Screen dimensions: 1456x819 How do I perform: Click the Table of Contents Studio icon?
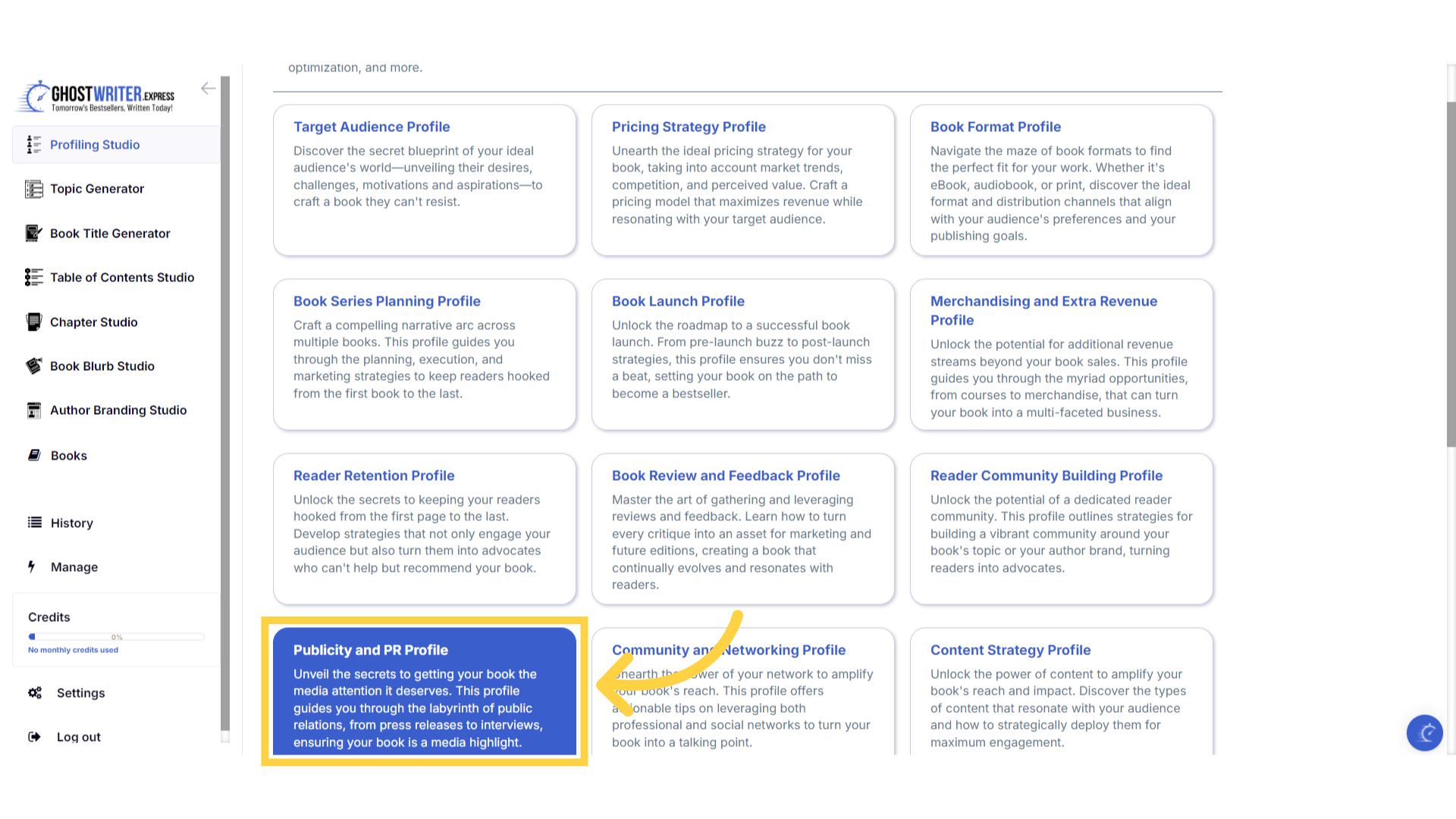(33, 278)
